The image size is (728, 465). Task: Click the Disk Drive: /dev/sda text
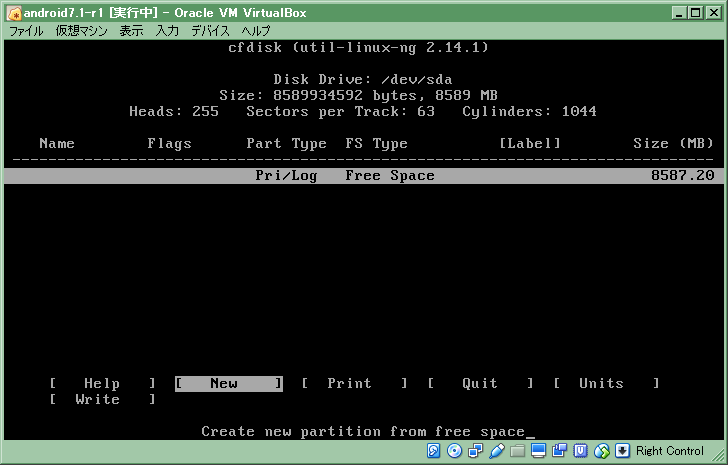[x=363, y=79]
